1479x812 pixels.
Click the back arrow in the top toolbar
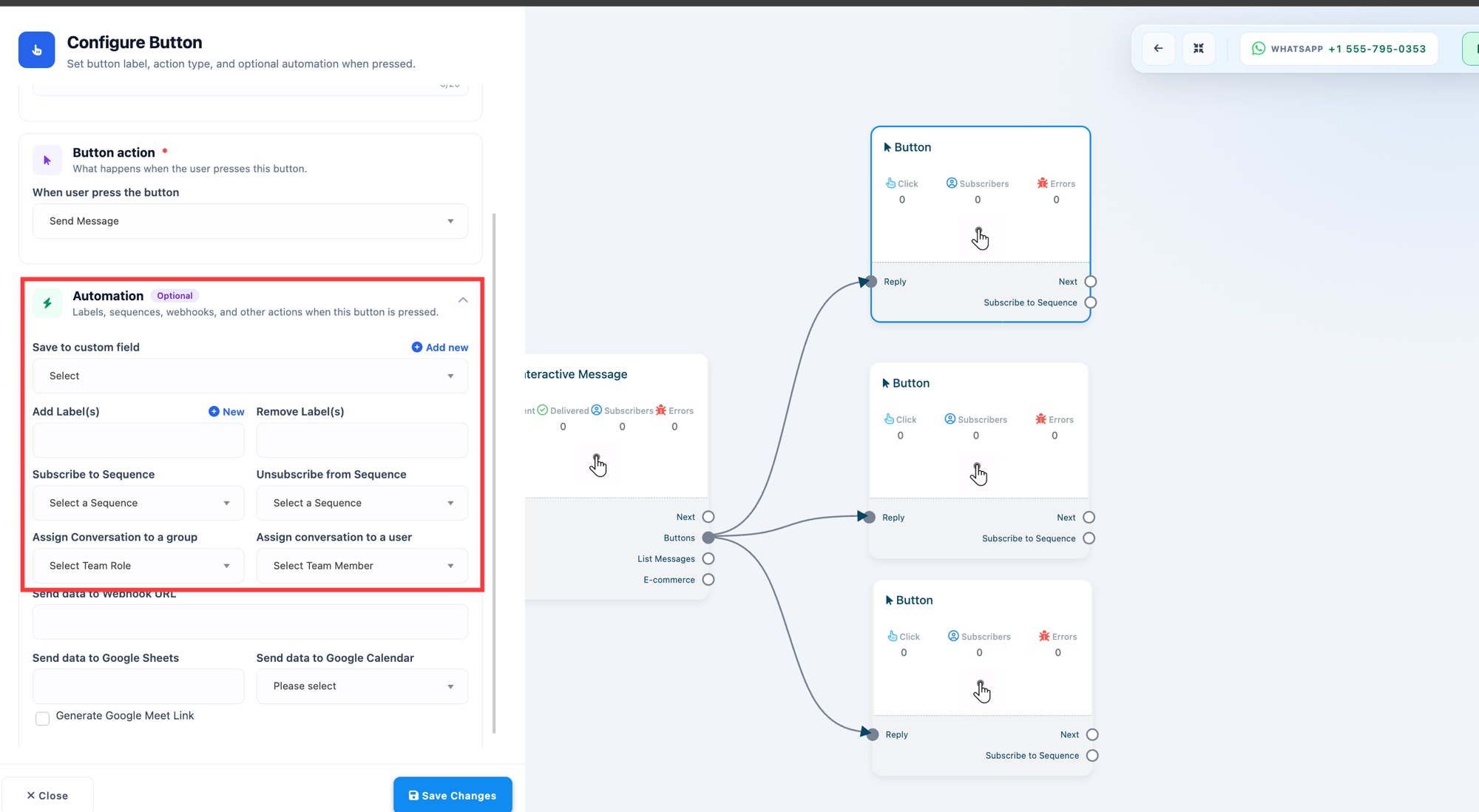click(1158, 49)
